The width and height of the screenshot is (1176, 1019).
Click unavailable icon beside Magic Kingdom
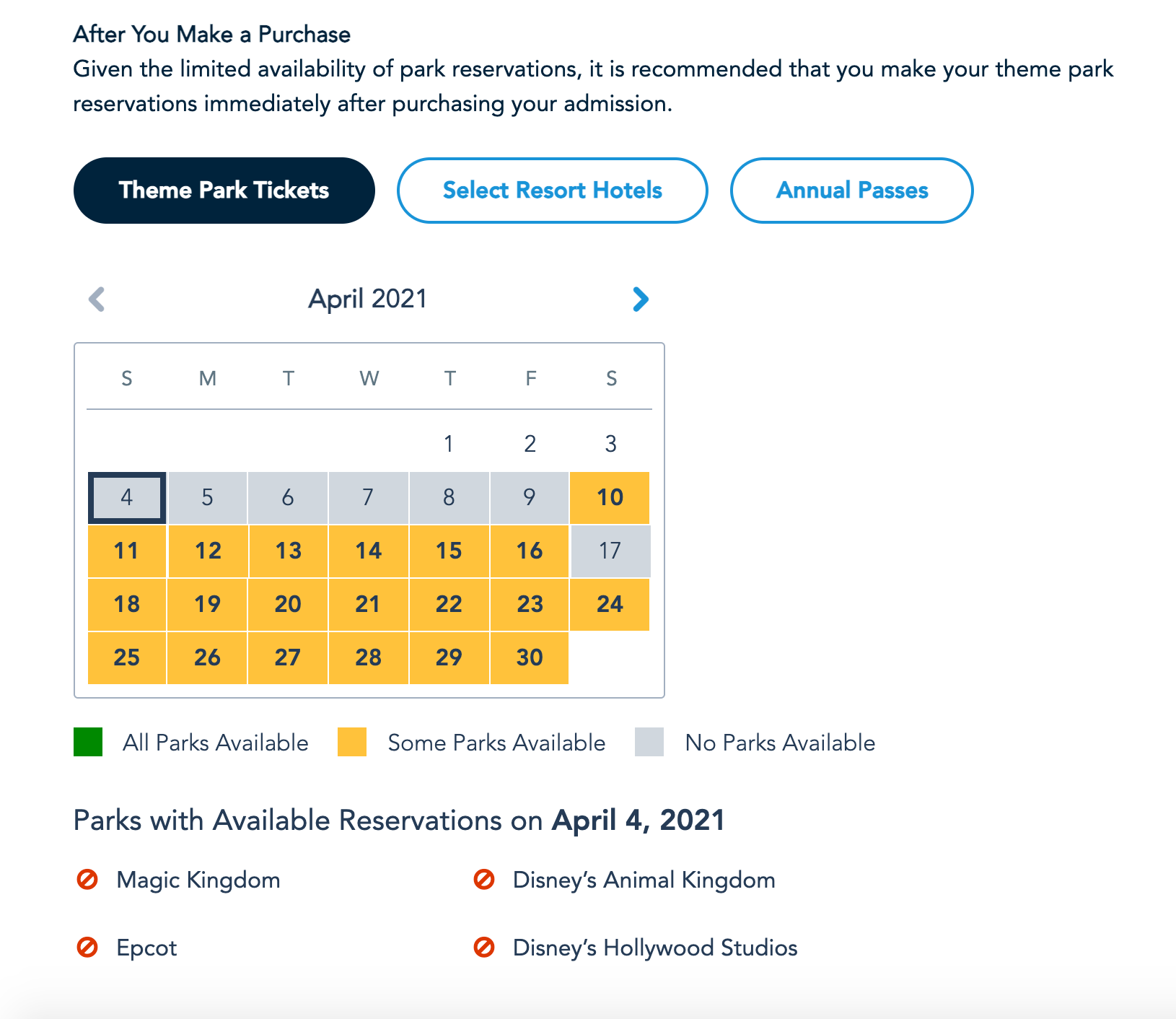(x=87, y=880)
